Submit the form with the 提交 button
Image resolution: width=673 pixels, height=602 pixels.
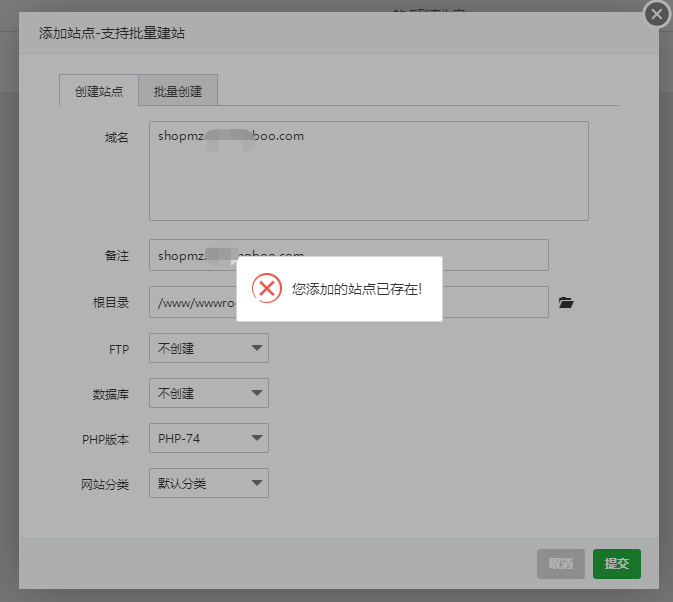(617, 564)
